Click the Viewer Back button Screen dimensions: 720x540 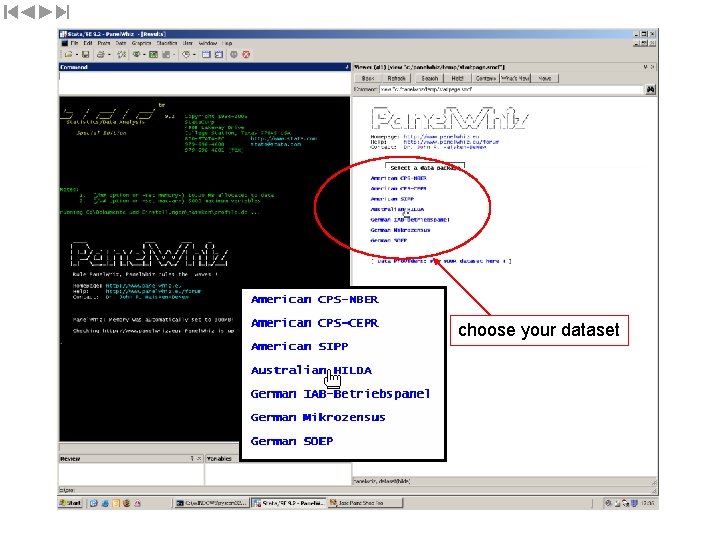[368, 79]
